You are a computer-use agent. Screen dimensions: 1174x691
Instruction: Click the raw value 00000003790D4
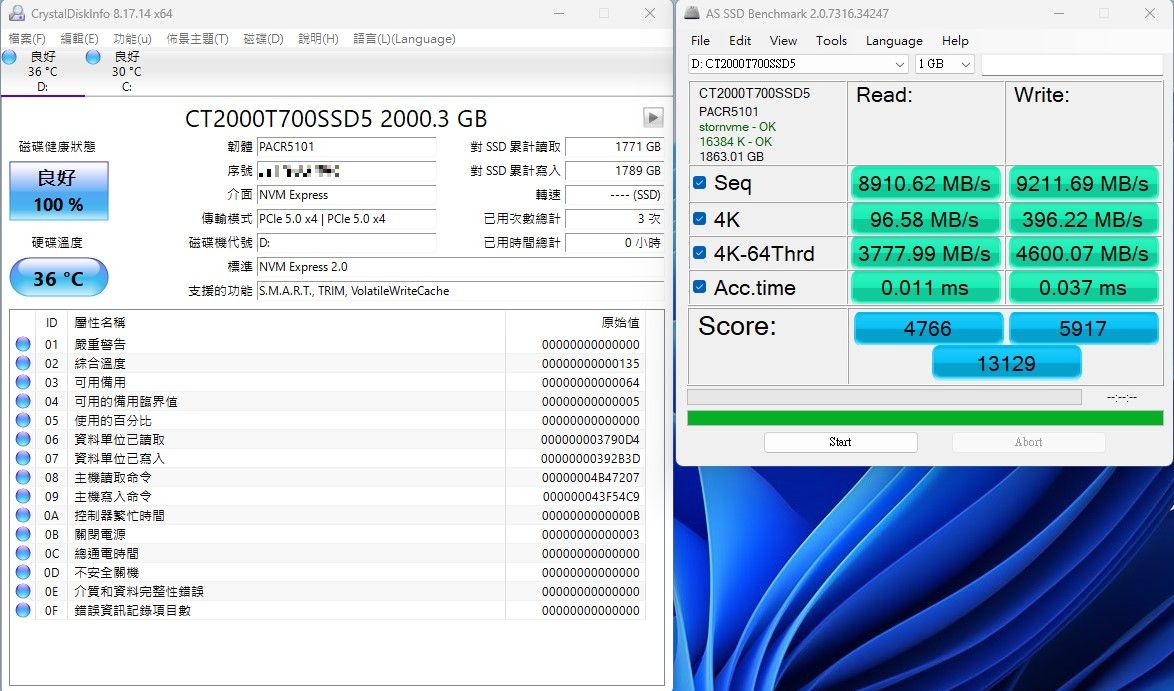(590, 439)
